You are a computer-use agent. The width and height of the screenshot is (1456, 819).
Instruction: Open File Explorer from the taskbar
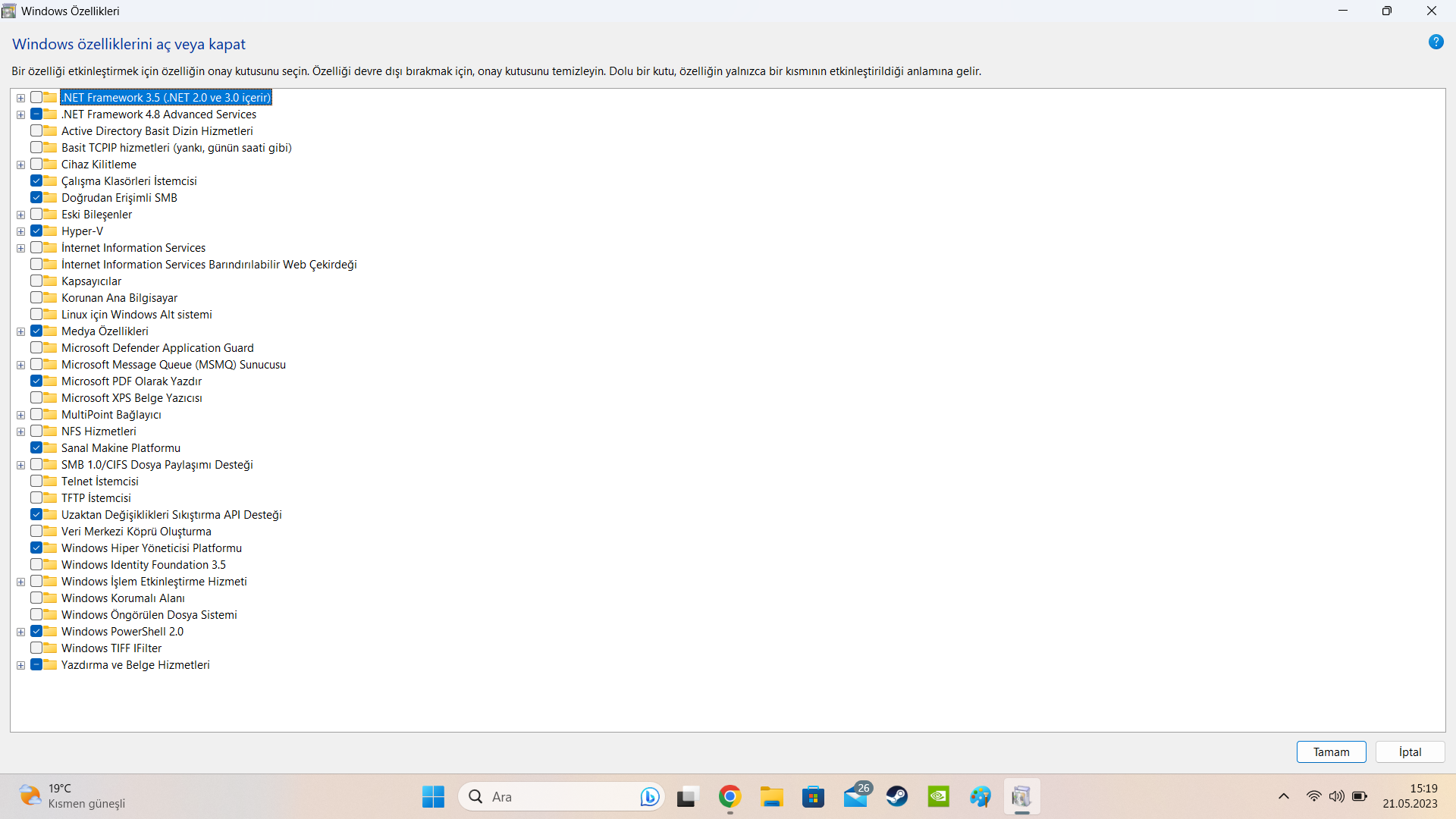[772, 797]
